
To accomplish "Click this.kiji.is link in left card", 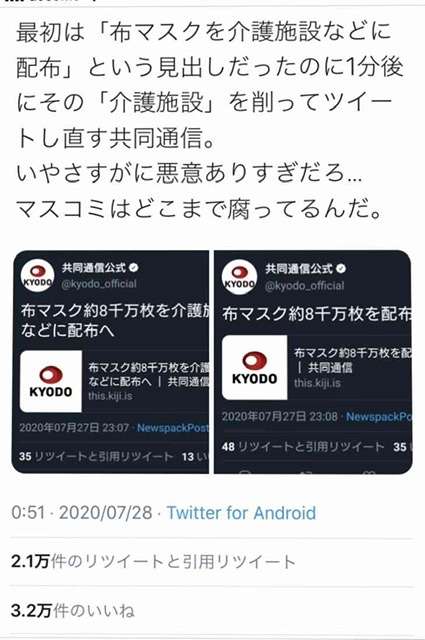I will (x=110, y=396).
